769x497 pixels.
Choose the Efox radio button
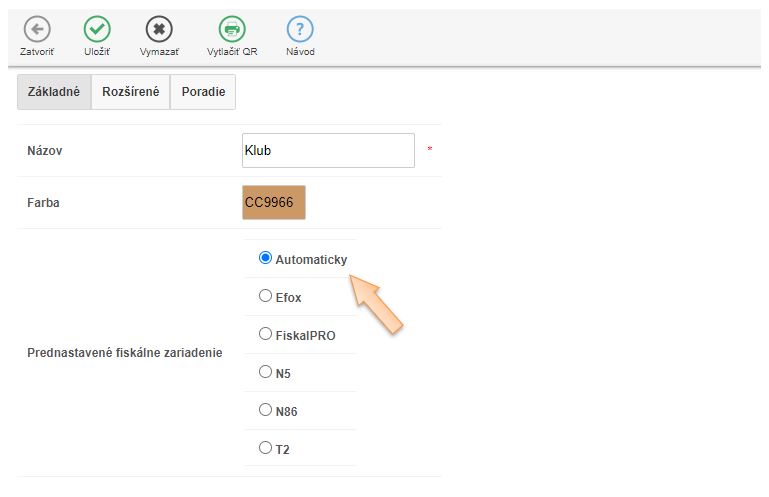pos(265,296)
